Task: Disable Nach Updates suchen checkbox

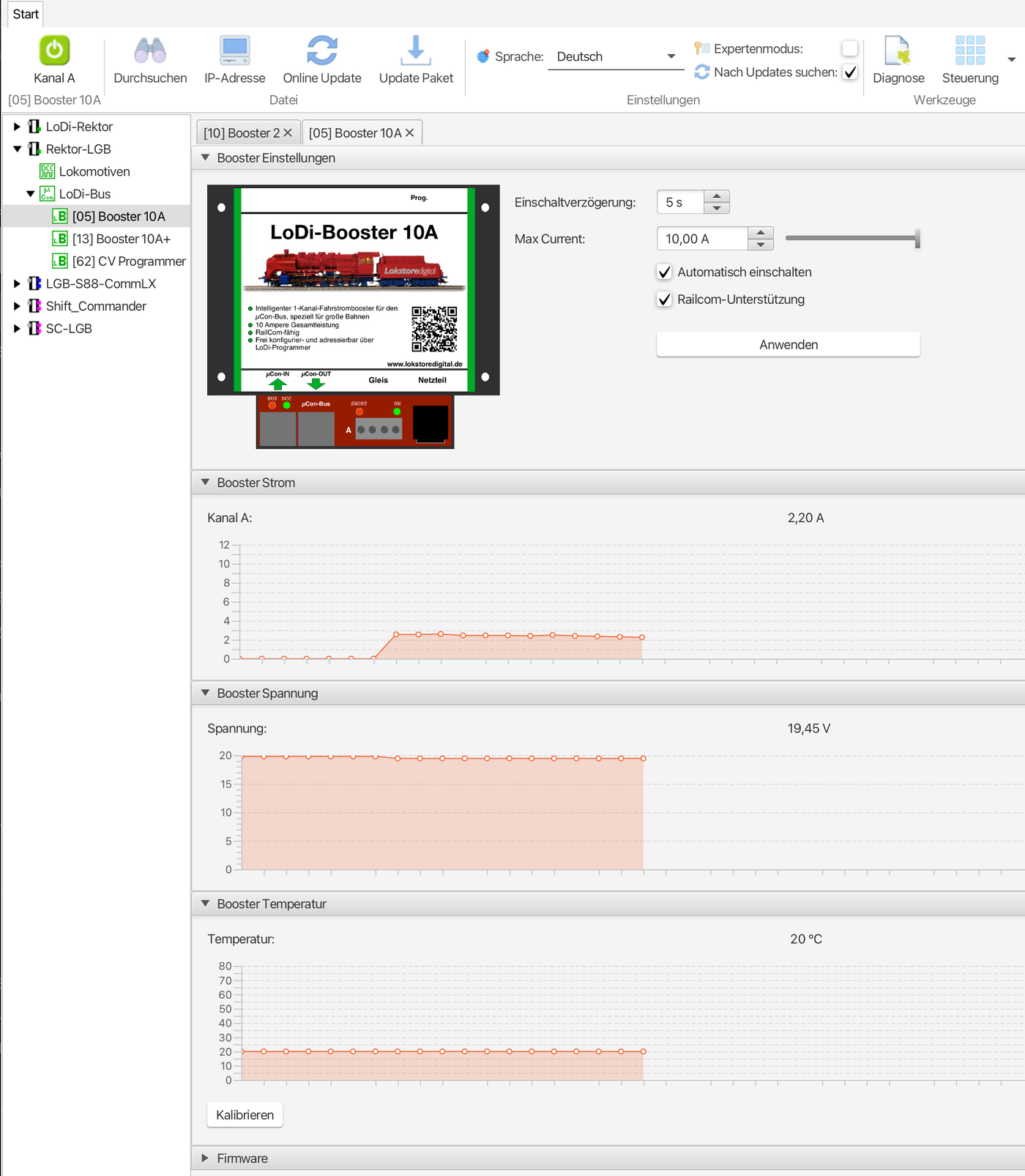Action: pos(849,72)
